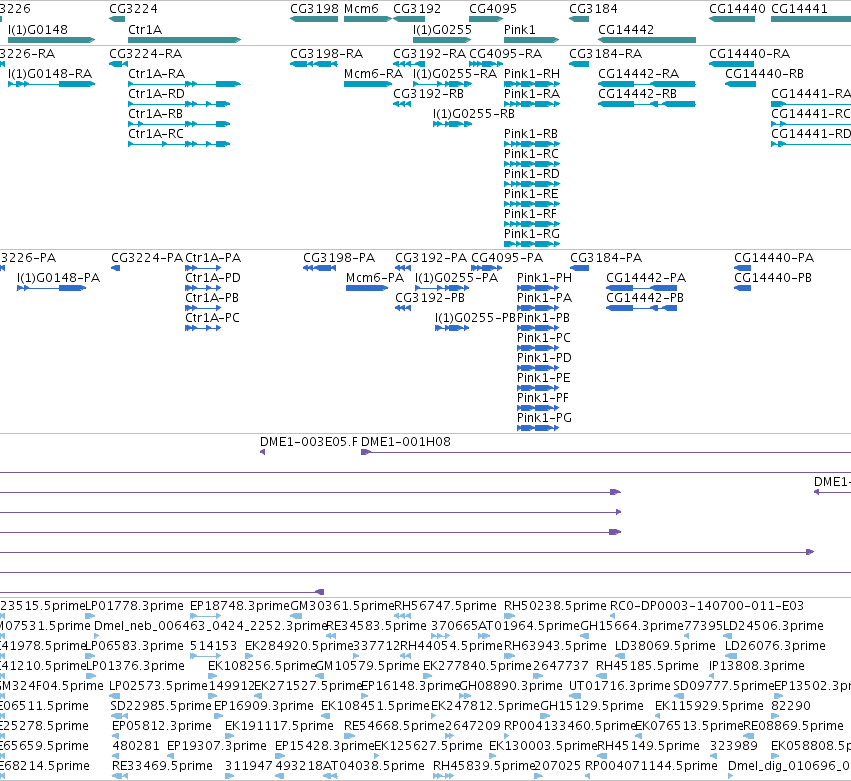This screenshot has height=781, width=851.
Task: Click the Pink1-PG protein label
Action: pyautogui.click(x=544, y=418)
